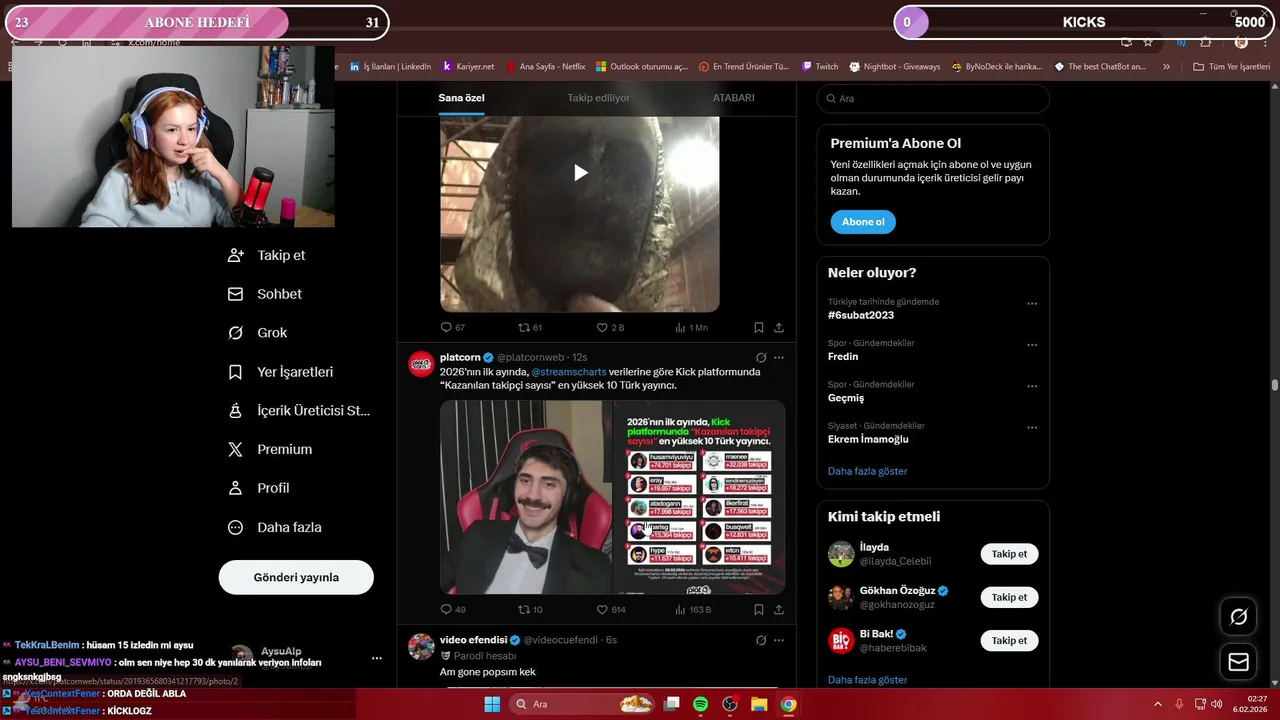Open Sohbet from the sidebar

(x=265, y=294)
